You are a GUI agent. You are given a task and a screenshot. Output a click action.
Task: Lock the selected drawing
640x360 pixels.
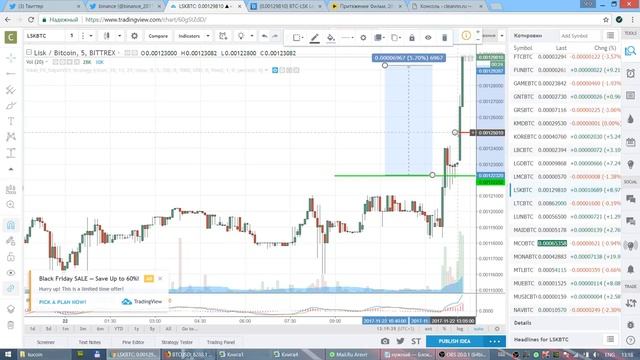click(412, 38)
